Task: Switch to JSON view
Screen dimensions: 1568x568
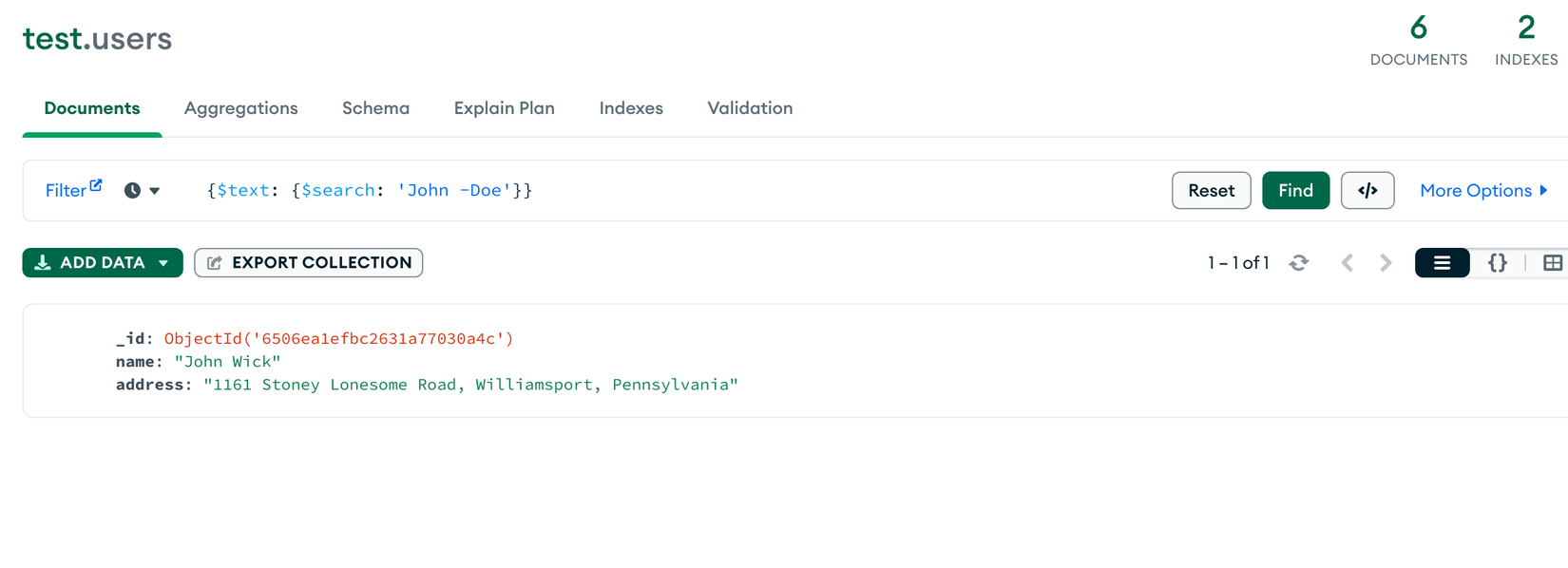Action: pyautogui.click(x=1497, y=263)
